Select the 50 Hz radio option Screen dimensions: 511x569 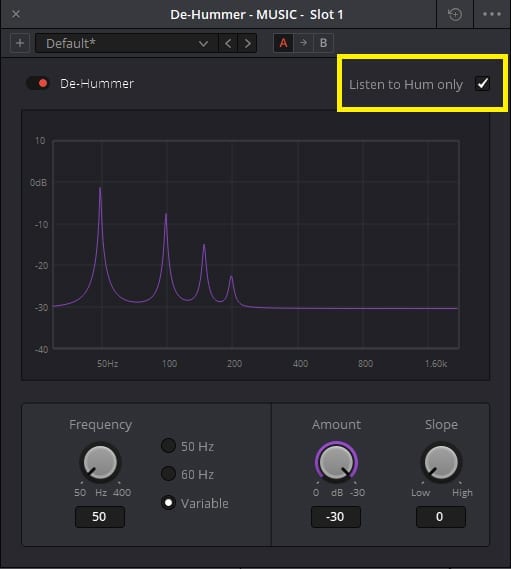pos(168,446)
